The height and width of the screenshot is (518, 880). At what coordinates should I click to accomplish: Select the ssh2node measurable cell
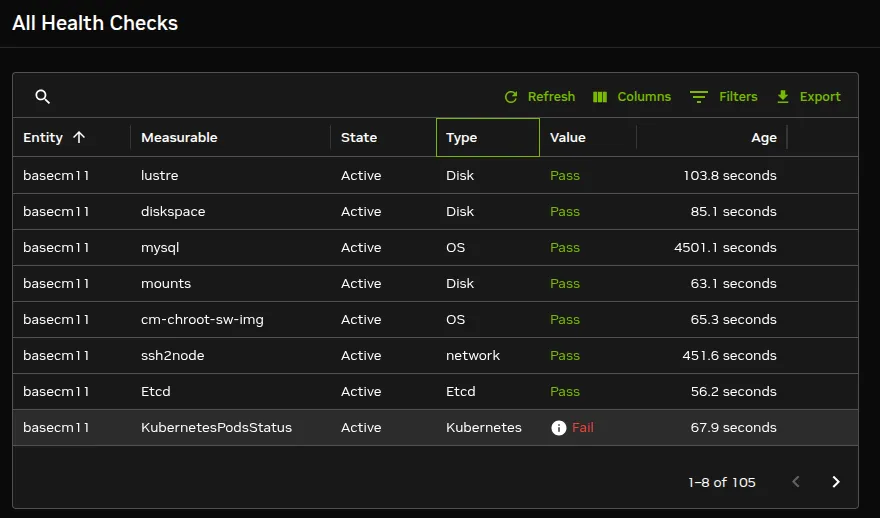pos(172,355)
